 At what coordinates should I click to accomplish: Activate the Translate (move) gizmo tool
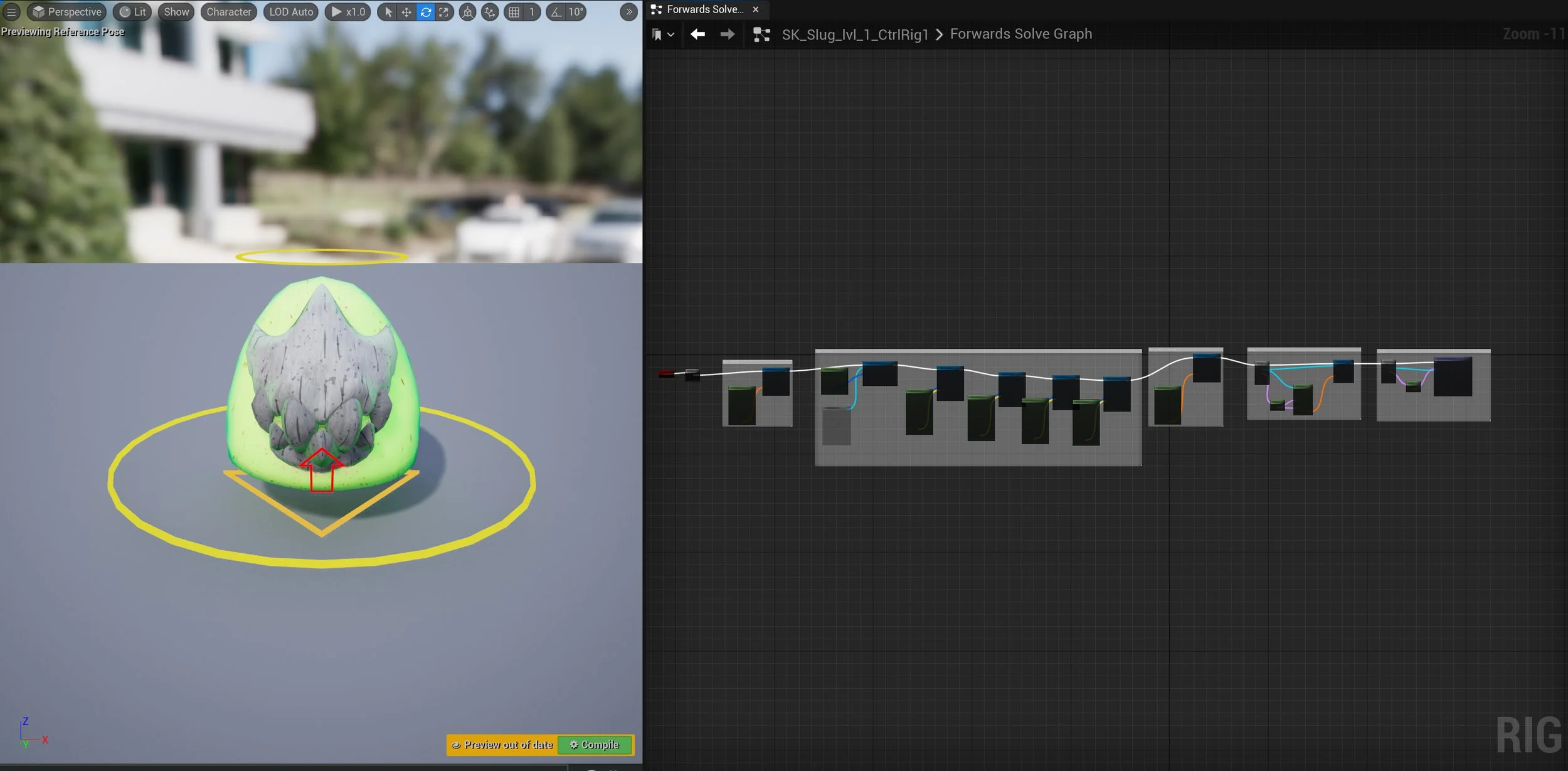(x=406, y=12)
